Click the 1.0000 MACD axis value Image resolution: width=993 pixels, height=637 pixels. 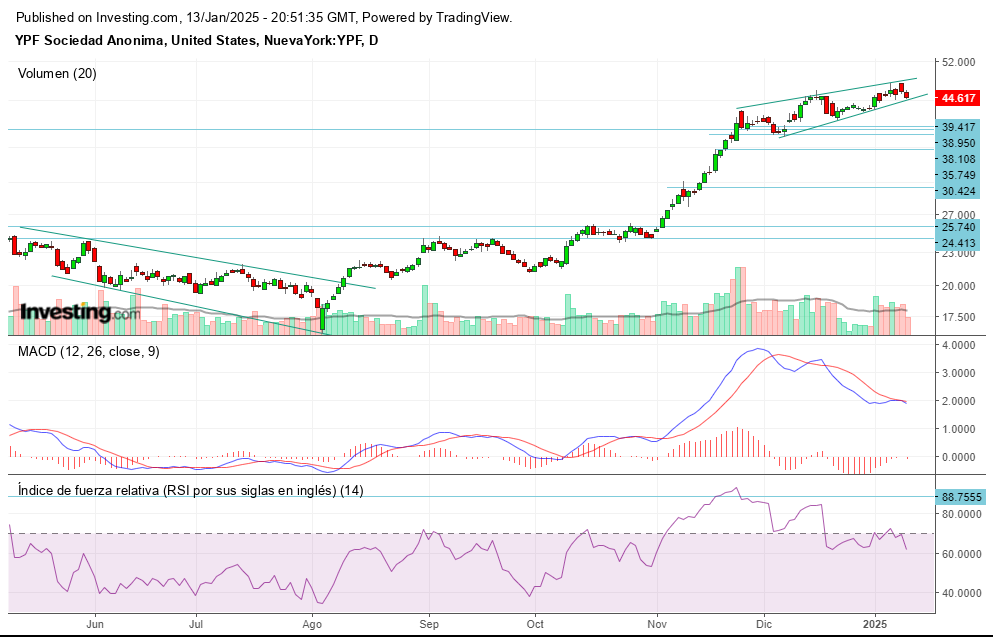[x=958, y=429]
